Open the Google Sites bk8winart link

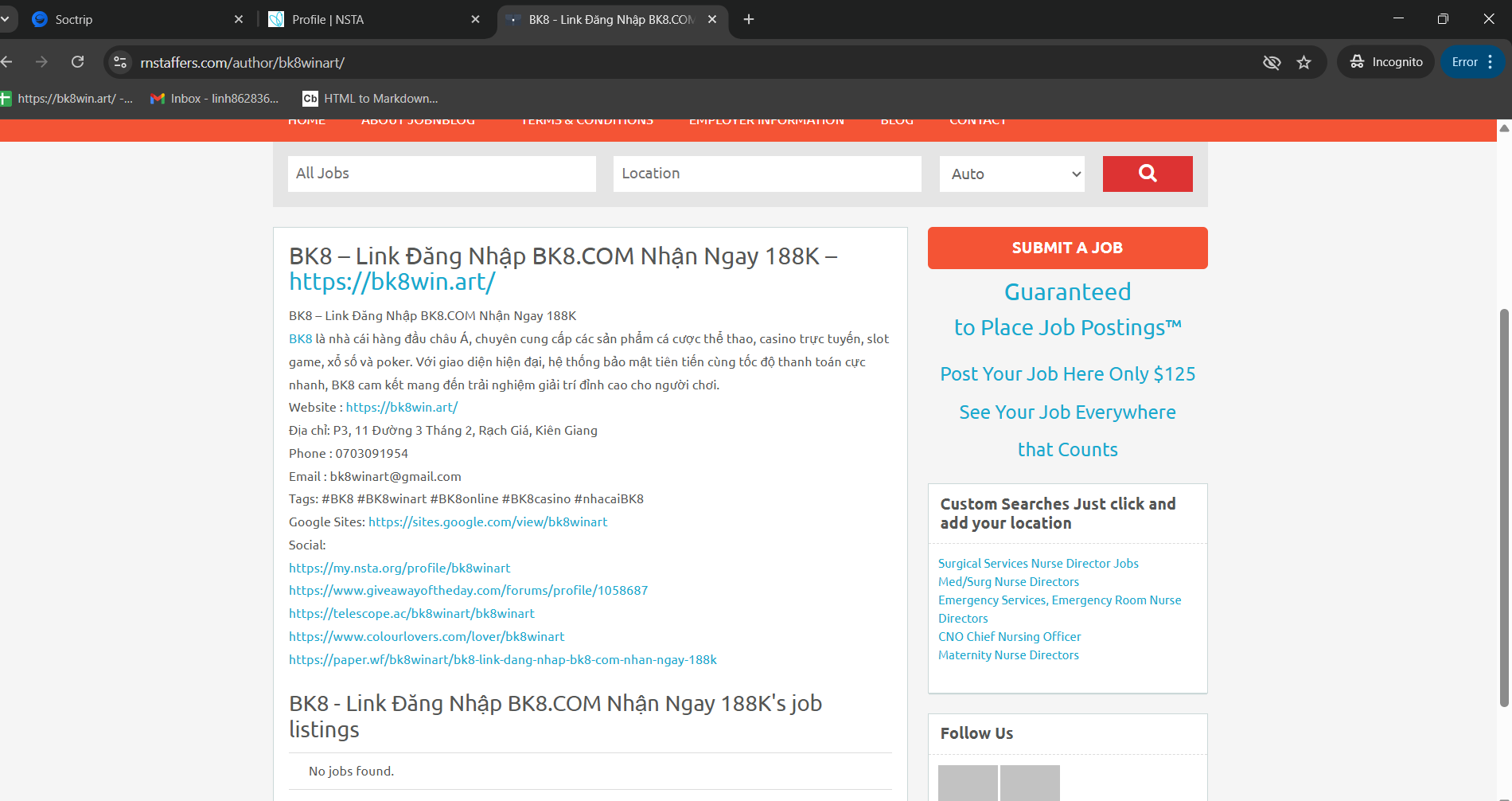[487, 522]
